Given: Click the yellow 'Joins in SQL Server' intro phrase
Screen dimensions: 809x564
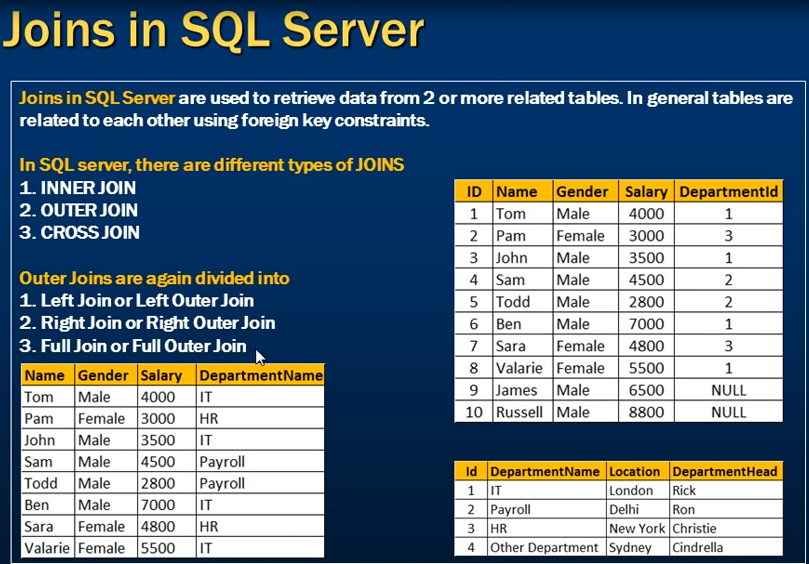Looking at the screenshot, I should pyautogui.click(x=97, y=98).
